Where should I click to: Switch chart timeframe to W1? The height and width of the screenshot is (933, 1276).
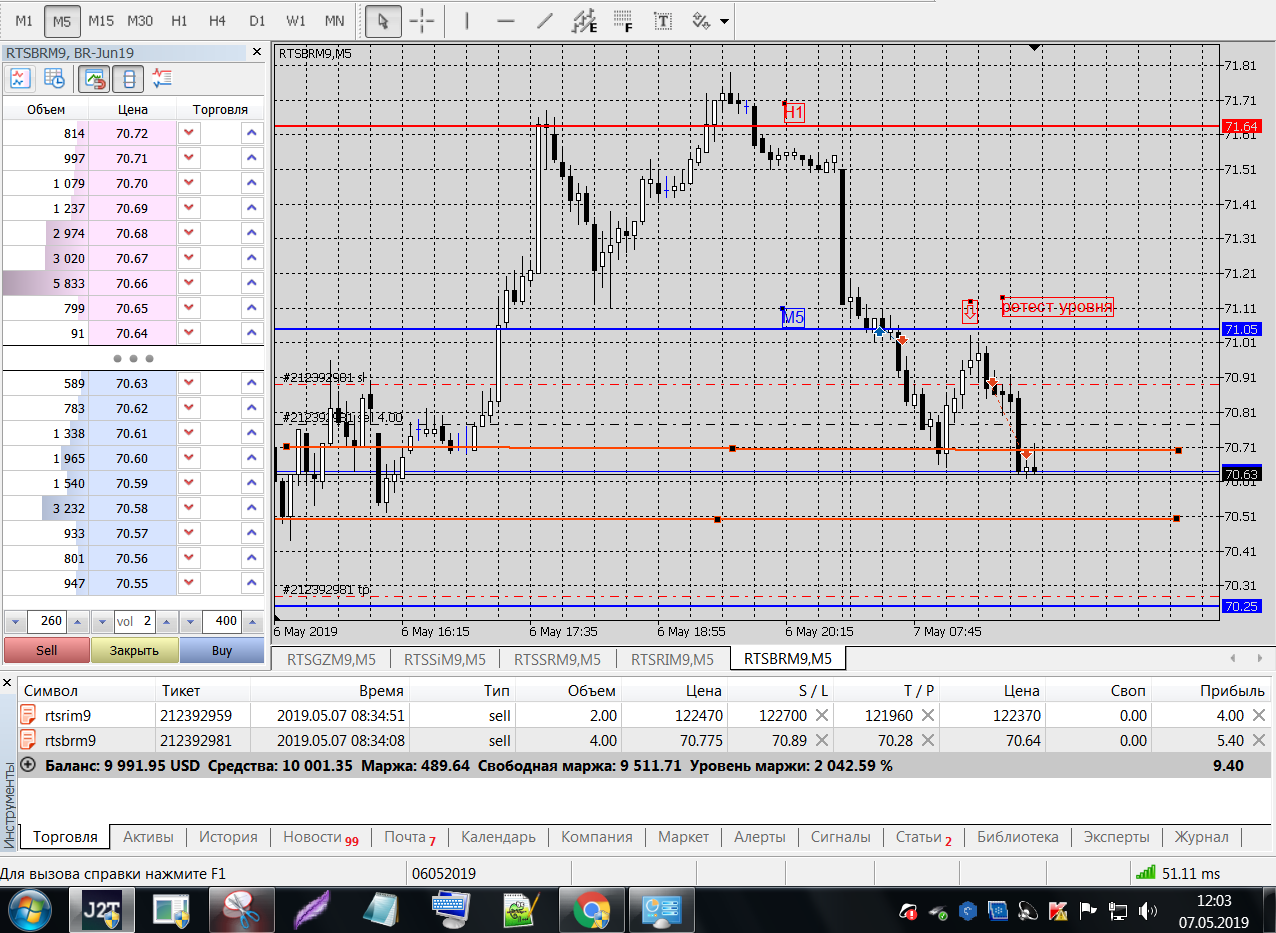[296, 20]
